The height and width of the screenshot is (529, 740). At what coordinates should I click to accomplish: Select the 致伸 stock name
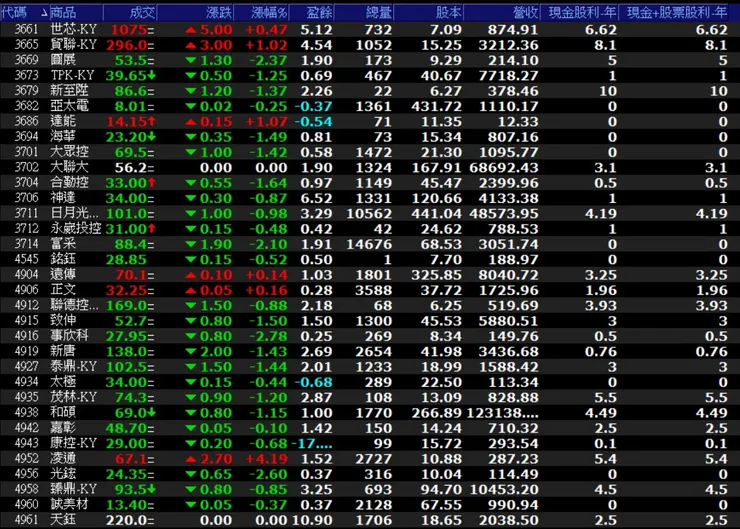[63, 320]
